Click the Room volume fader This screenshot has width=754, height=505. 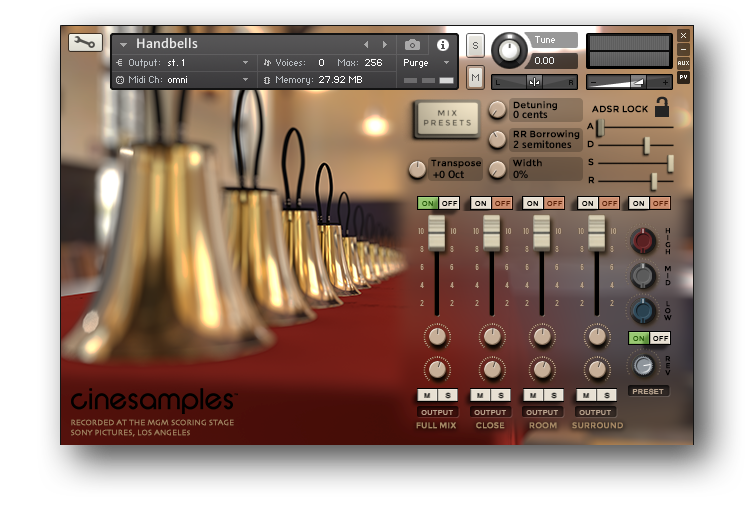tap(541, 233)
